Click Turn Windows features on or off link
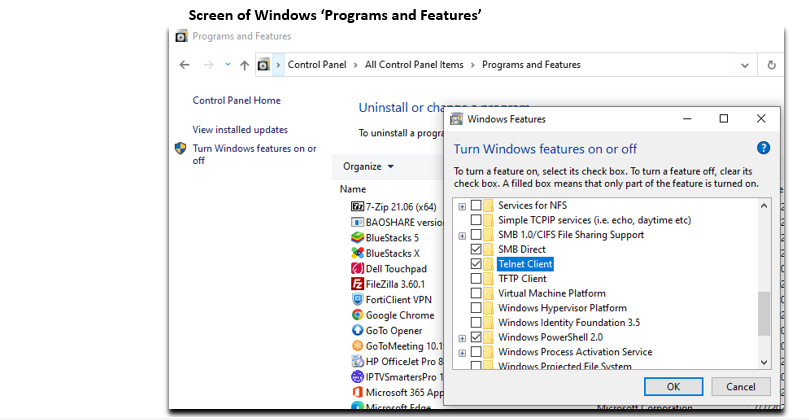 pyautogui.click(x=254, y=155)
